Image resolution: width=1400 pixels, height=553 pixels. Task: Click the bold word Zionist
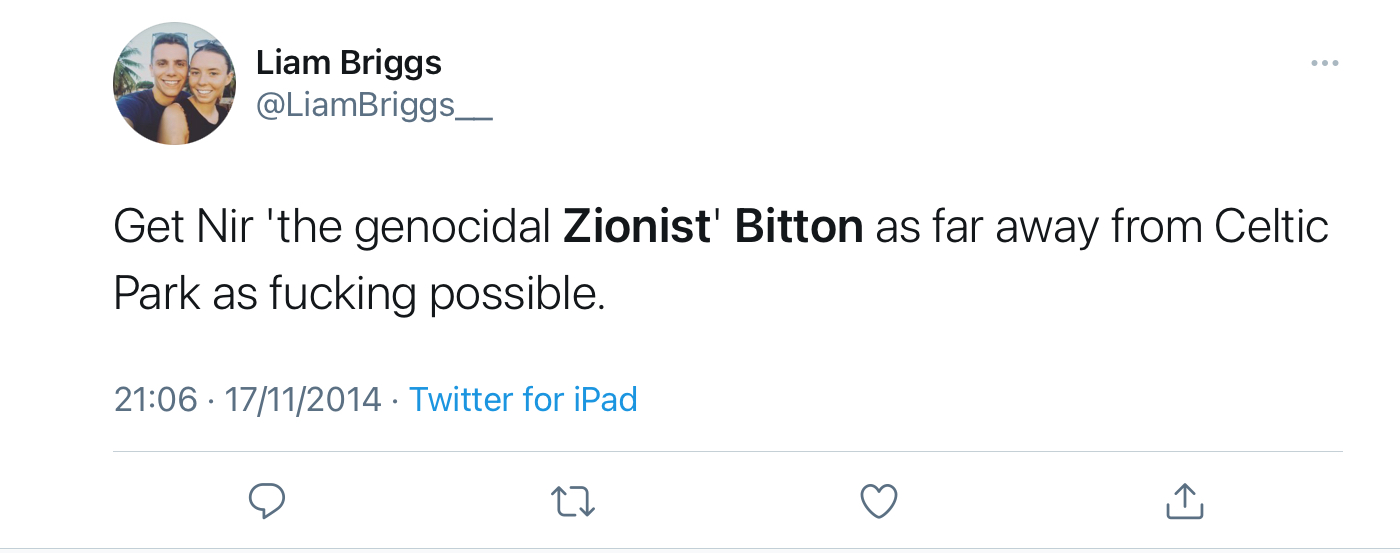[x=636, y=227]
